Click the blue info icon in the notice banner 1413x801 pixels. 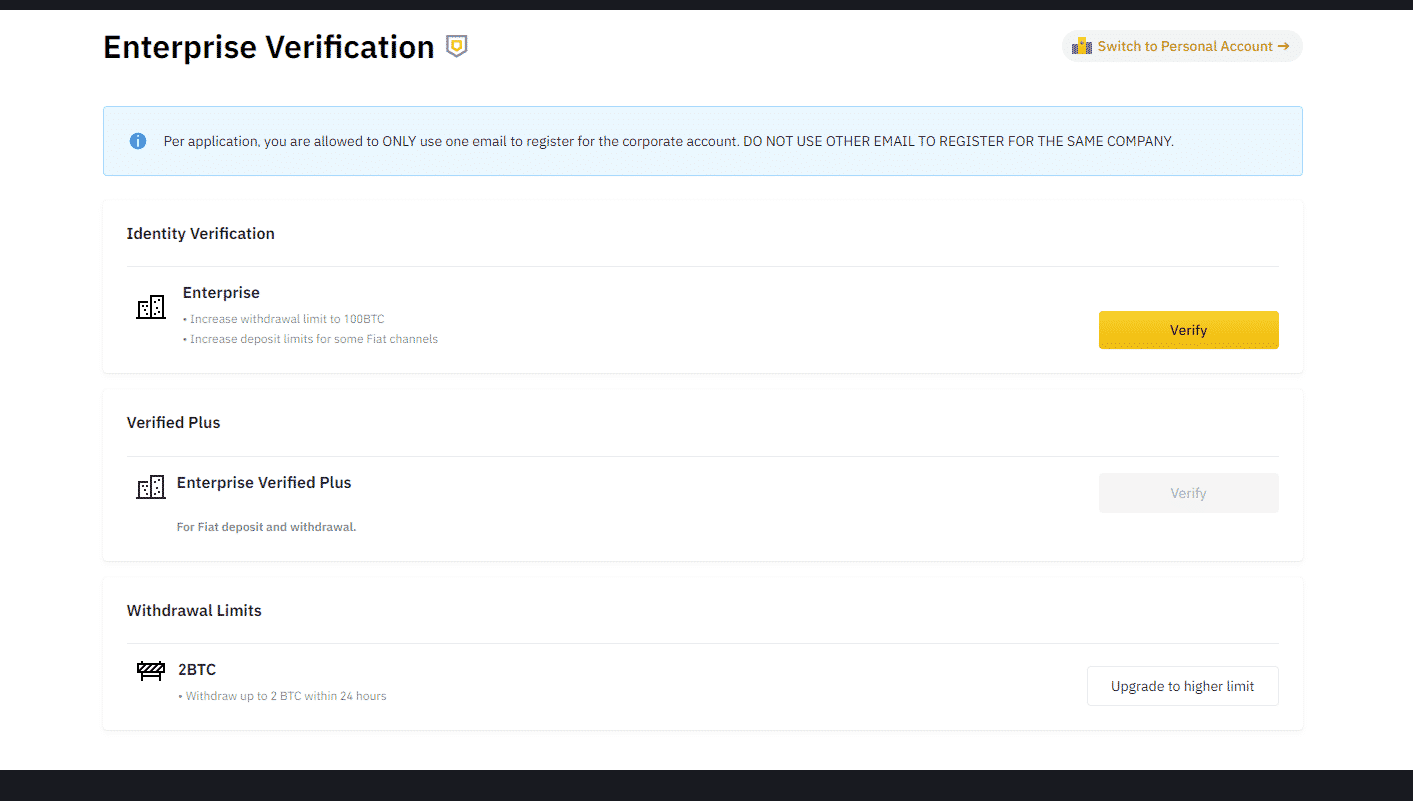point(138,141)
